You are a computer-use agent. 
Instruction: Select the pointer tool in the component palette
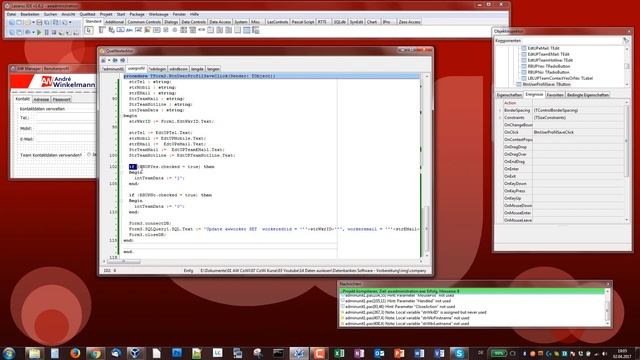[x=89, y=30]
